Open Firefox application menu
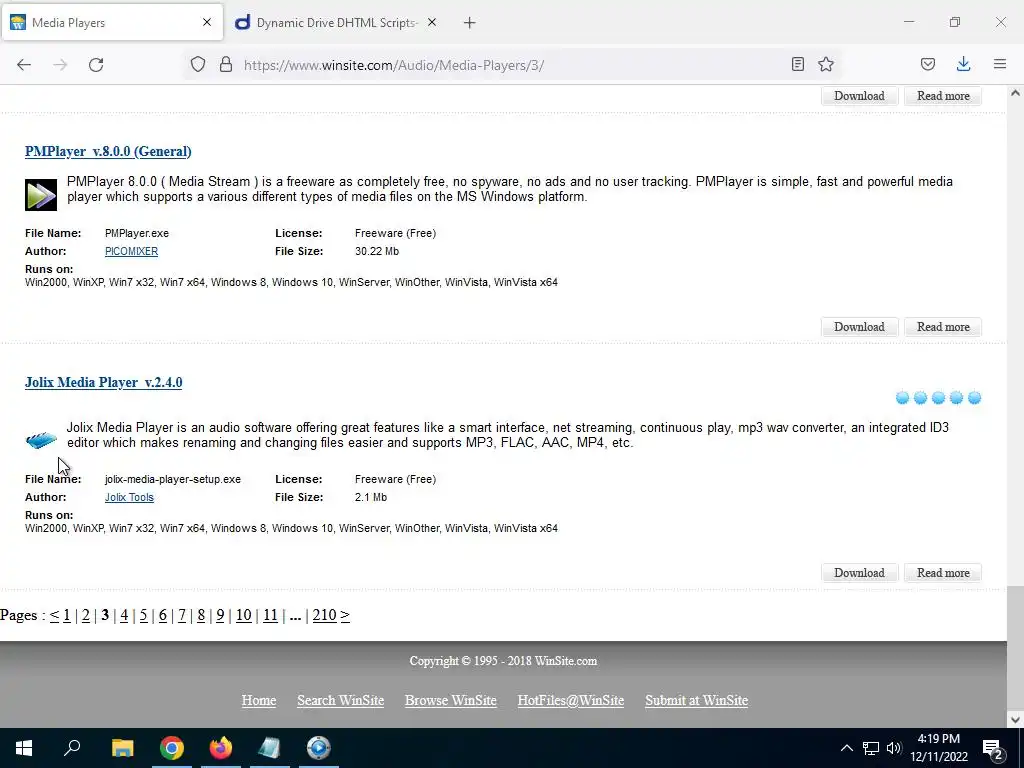Viewport: 1024px width, 768px height. coord(1000,64)
